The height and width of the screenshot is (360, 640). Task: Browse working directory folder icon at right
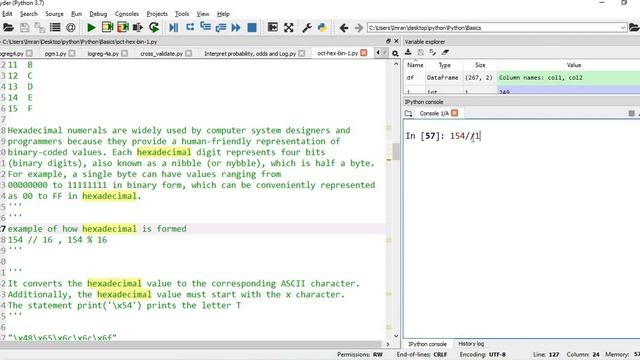click(x=634, y=28)
